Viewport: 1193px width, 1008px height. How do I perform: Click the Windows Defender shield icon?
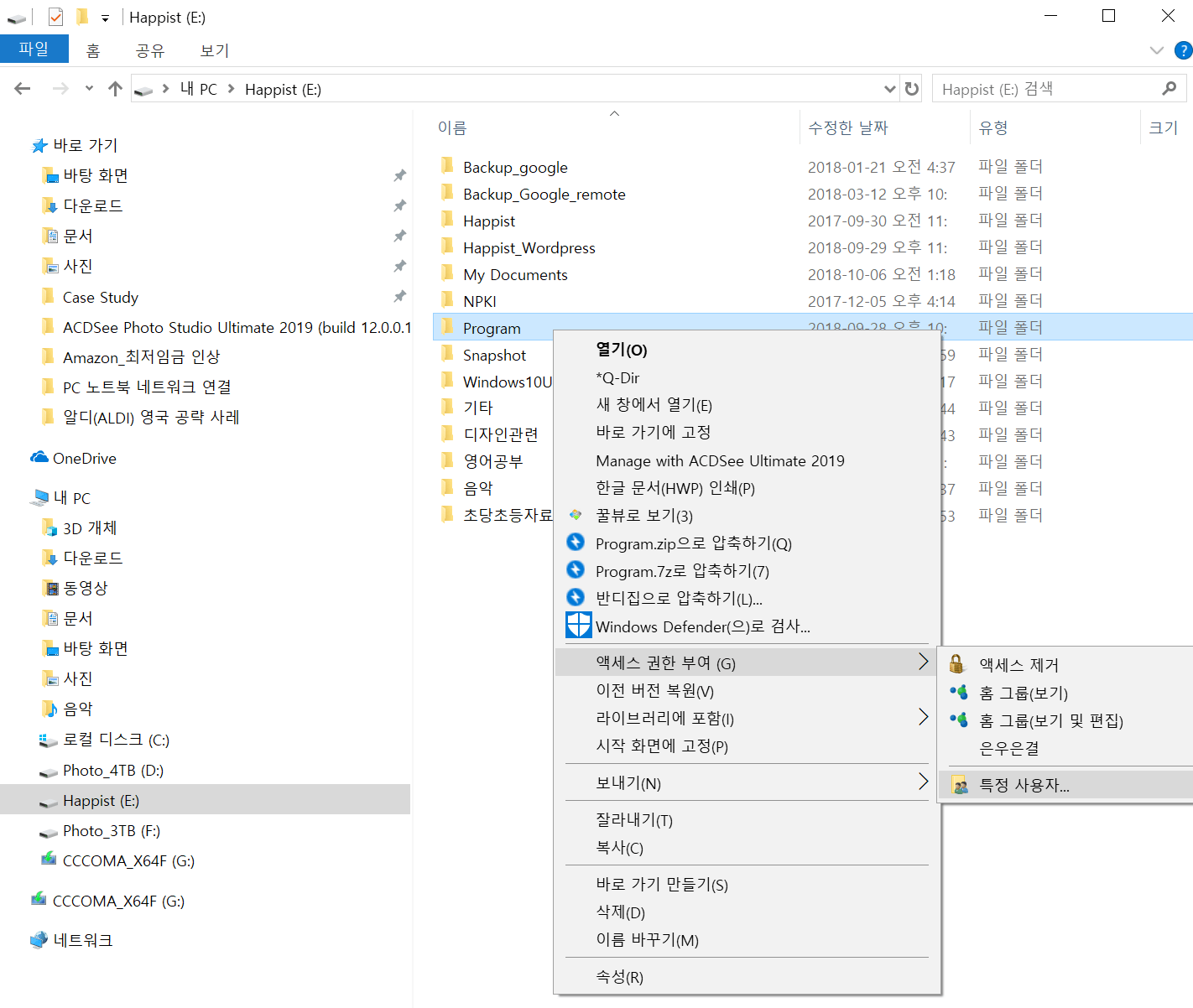(x=578, y=626)
